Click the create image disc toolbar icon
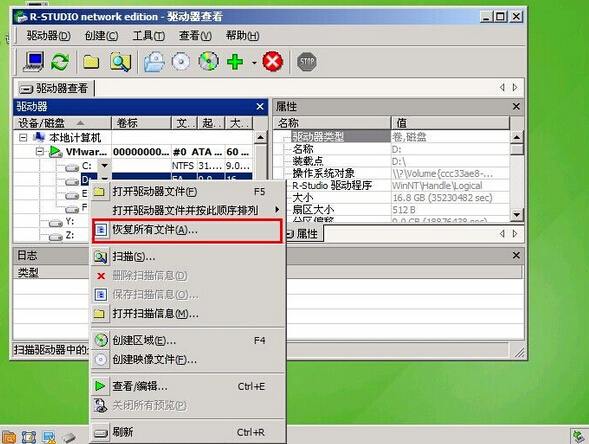 point(181,62)
